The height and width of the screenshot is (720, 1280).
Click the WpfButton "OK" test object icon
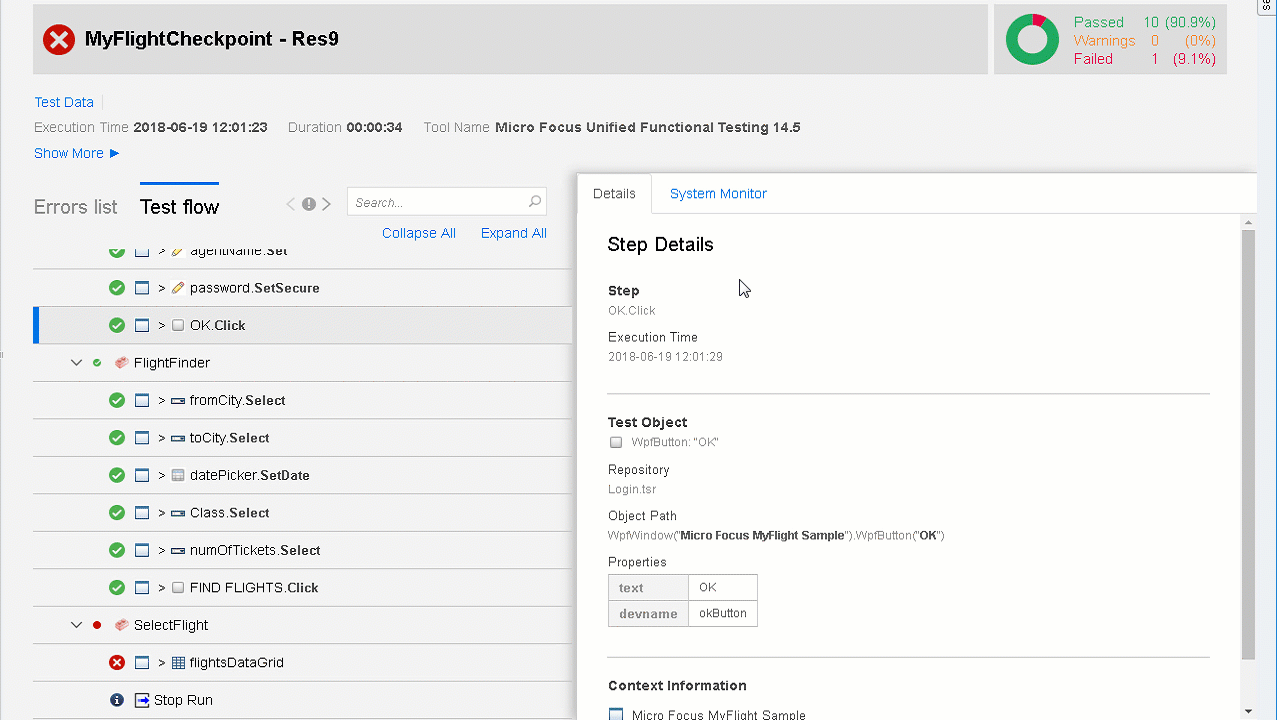(x=616, y=442)
